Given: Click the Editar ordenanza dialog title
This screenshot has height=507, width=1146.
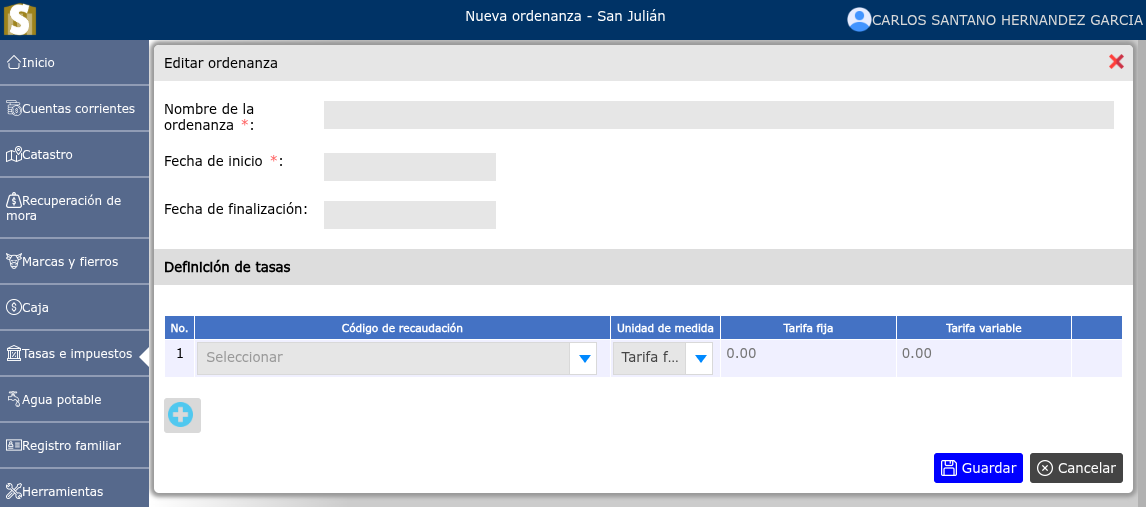Looking at the screenshot, I should click(221, 63).
